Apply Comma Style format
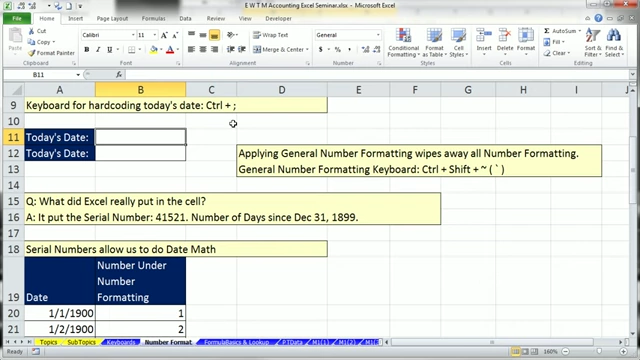 349,49
